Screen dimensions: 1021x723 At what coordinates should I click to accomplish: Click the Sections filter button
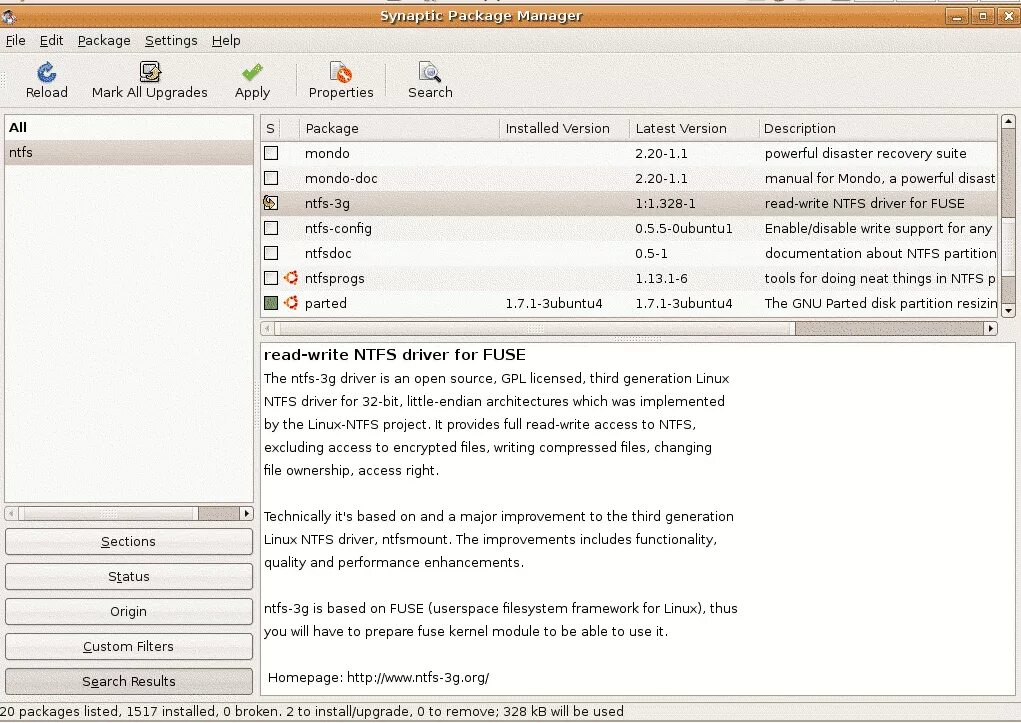(x=128, y=541)
